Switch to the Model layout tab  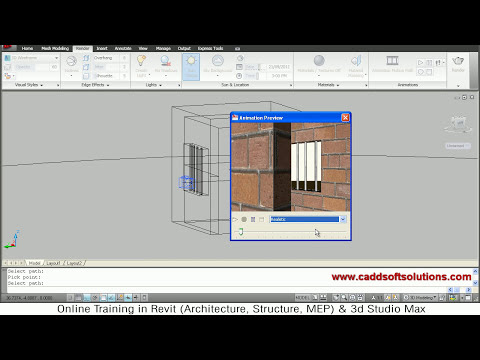pos(34,263)
